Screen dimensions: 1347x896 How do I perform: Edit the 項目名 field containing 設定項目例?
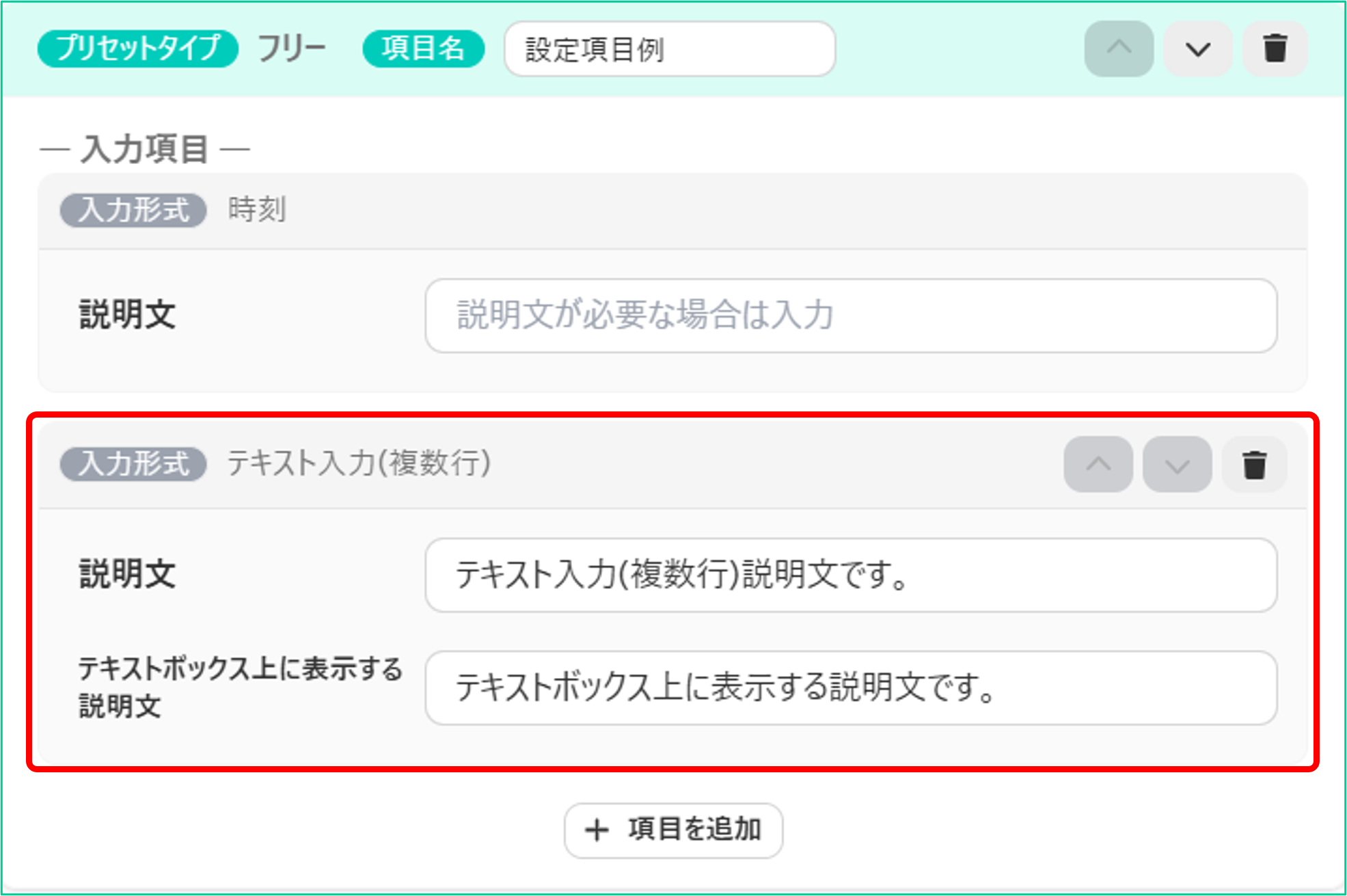pyautogui.click(x=670, y=49)
